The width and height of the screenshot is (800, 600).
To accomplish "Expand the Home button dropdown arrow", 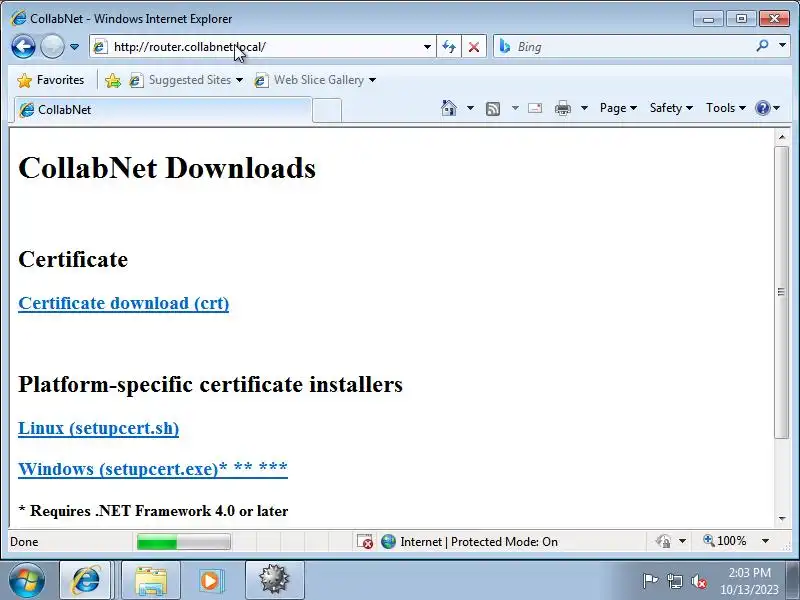I will tap(470, 108).
